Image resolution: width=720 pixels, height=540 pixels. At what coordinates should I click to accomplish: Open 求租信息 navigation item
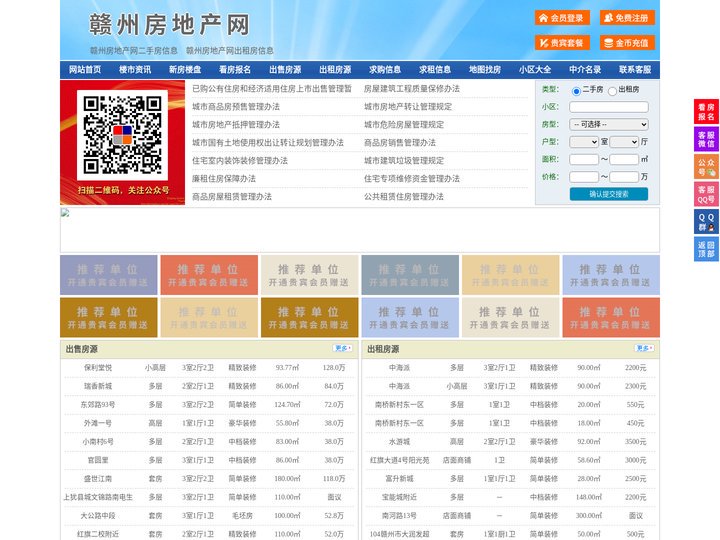point(435,70)
